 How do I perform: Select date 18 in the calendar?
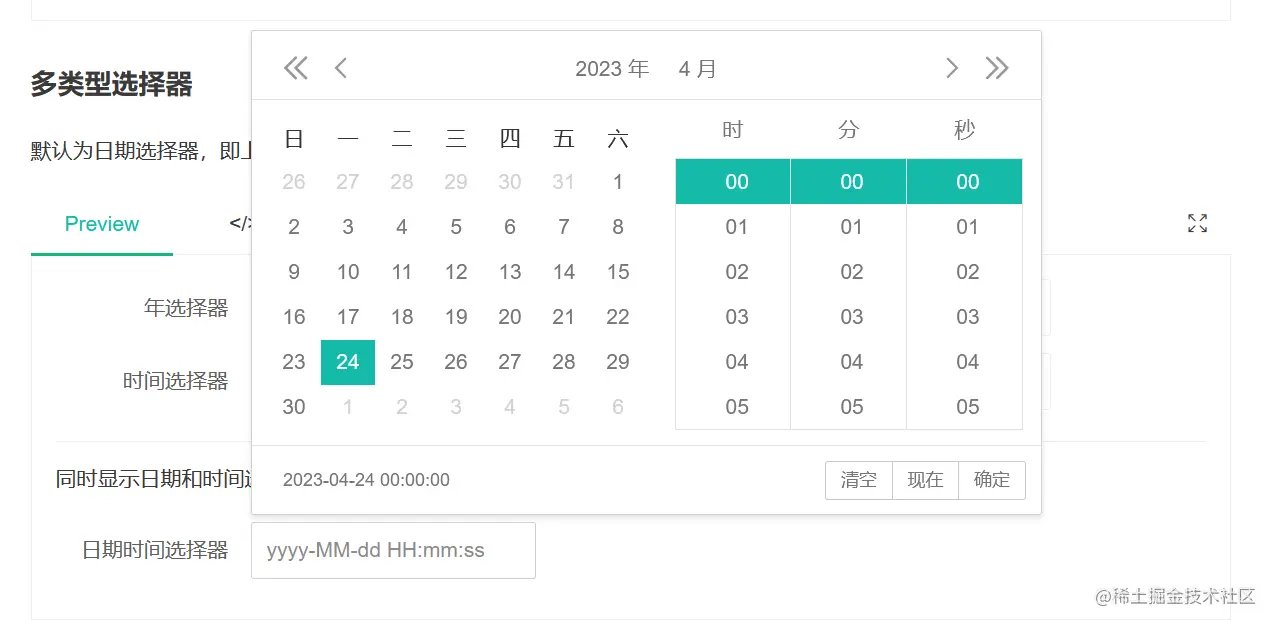point(402,317)
